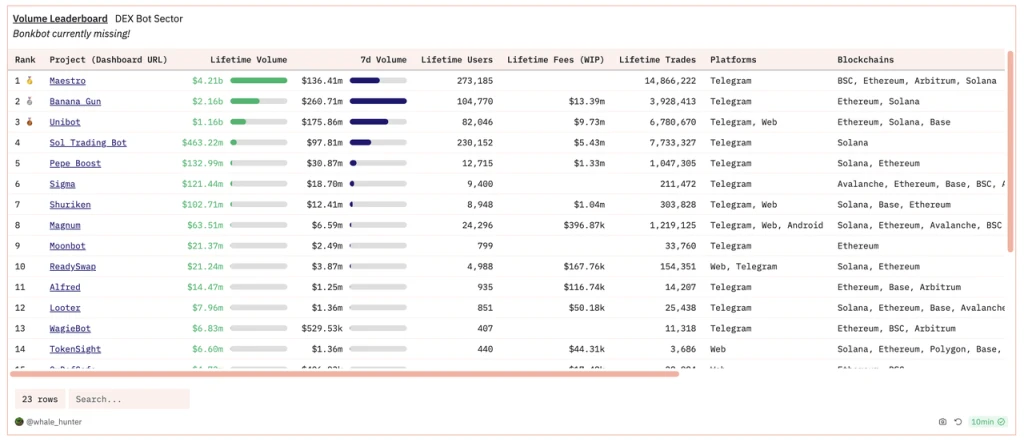Click the camera screenshot icon
Viewport: 1024px width, 442px height.
click(x=943, y=422)
